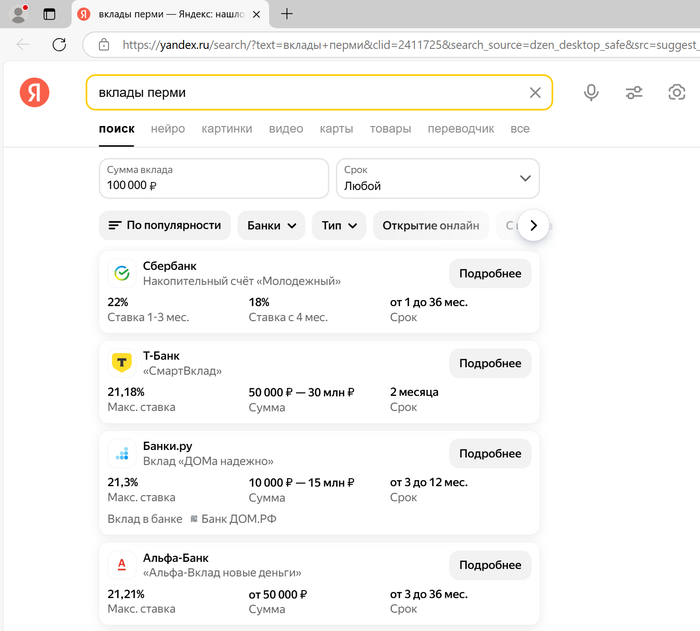
Task: Expand the 'Срок' dropdown
Action: 438,178
